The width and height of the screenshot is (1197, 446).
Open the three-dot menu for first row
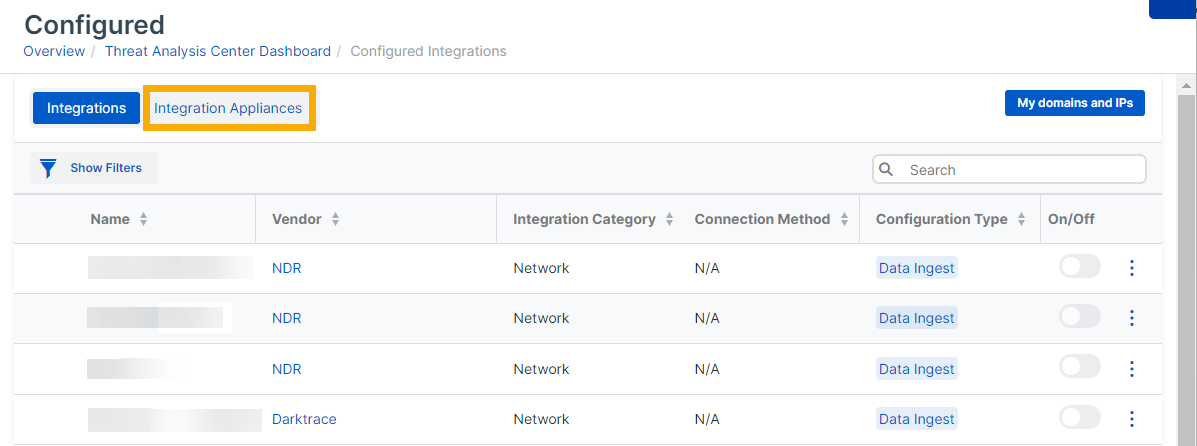[x=1132, y=268]
